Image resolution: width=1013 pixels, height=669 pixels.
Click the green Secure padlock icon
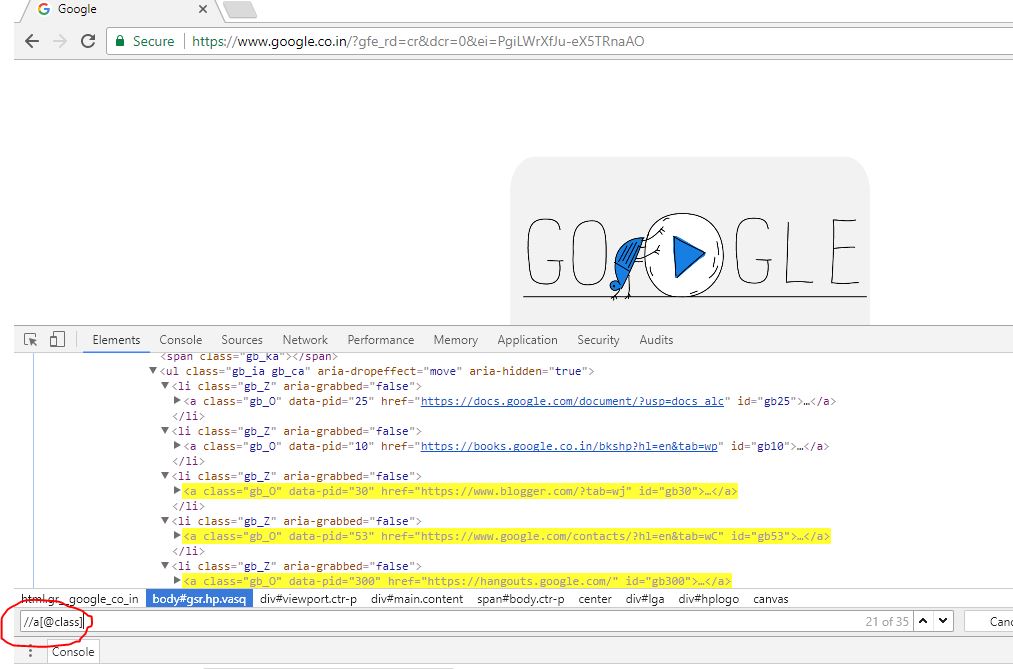(120, 41)
